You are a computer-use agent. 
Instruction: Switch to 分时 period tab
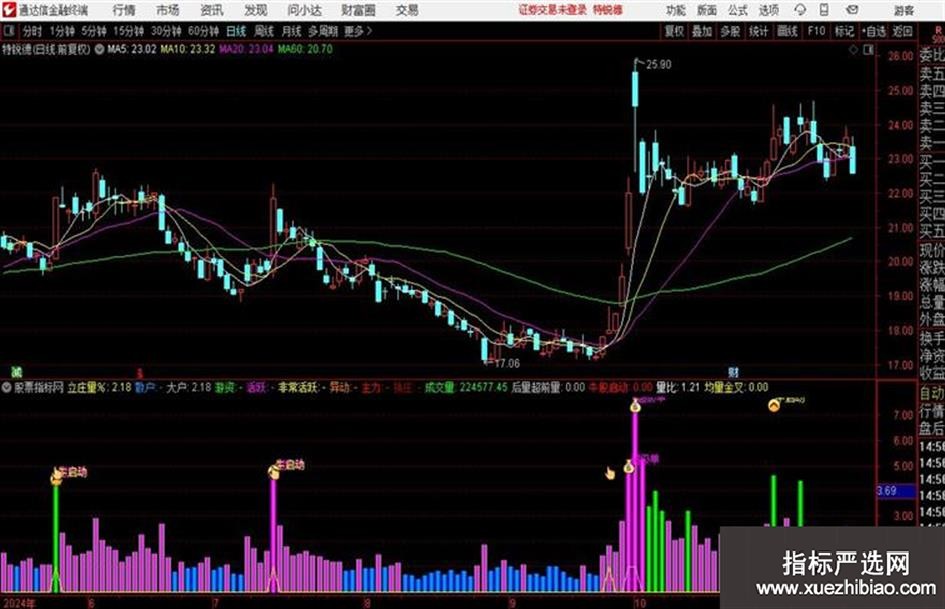pyautogui.click(x=33, y=31)
